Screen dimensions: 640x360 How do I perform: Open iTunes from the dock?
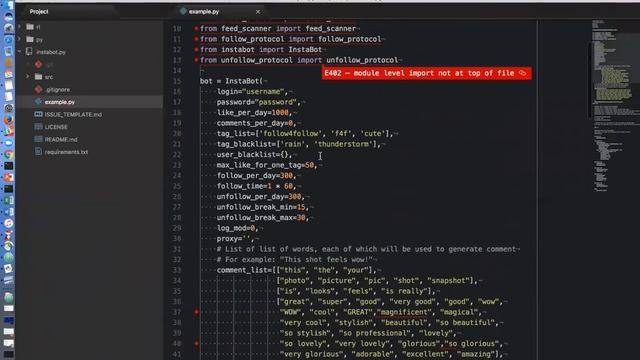click(9, 223)
